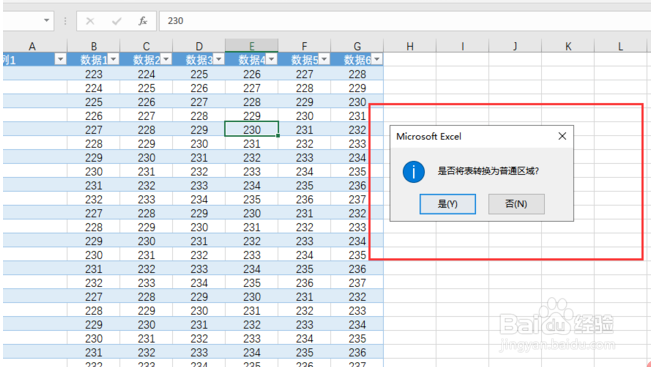Expand the Name Box dropdown arrow
651x367 pixels.
(x=46, y=20)
